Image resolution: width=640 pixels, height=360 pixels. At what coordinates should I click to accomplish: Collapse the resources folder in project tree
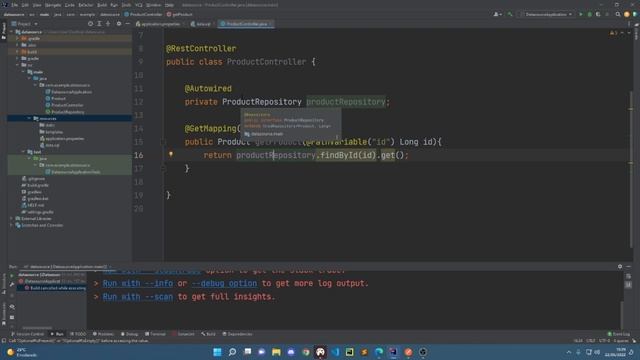click(x=29, y=118)
